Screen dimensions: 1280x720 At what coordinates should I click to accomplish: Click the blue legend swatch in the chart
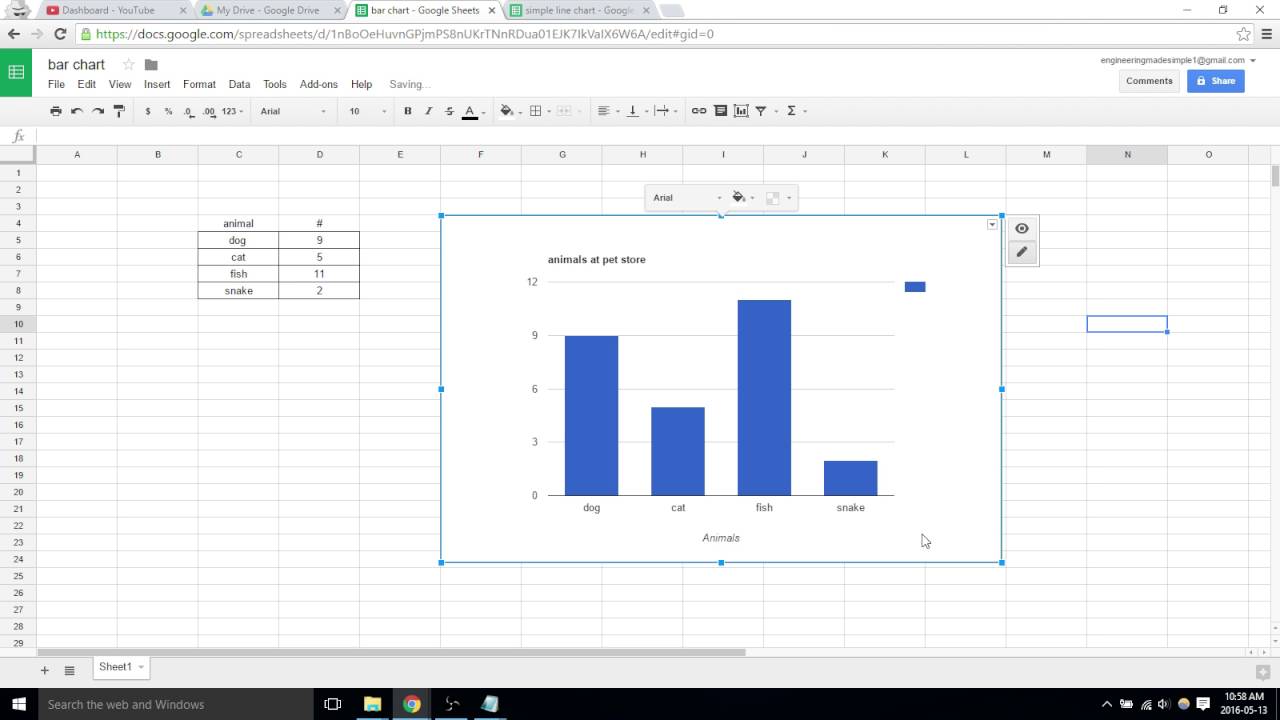[x=915, y=287]
